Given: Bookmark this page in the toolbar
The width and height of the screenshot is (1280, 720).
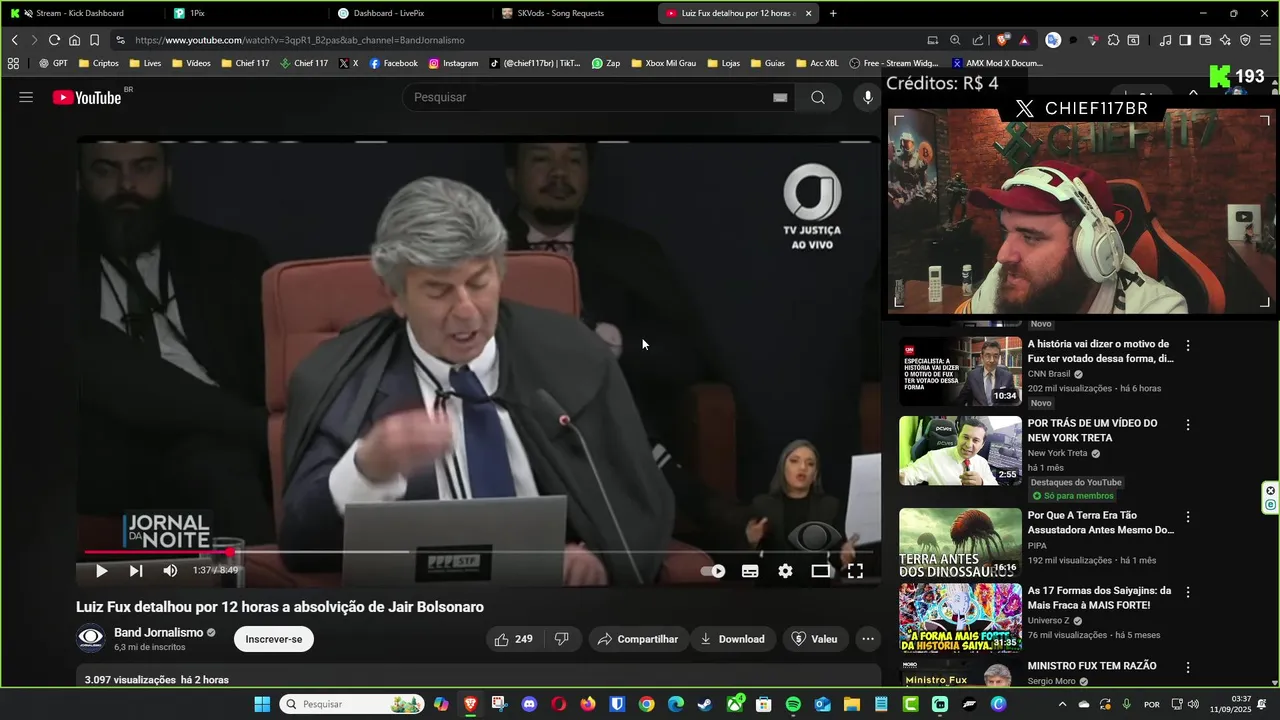Looking at the screenshot, I should click(94, 40).
